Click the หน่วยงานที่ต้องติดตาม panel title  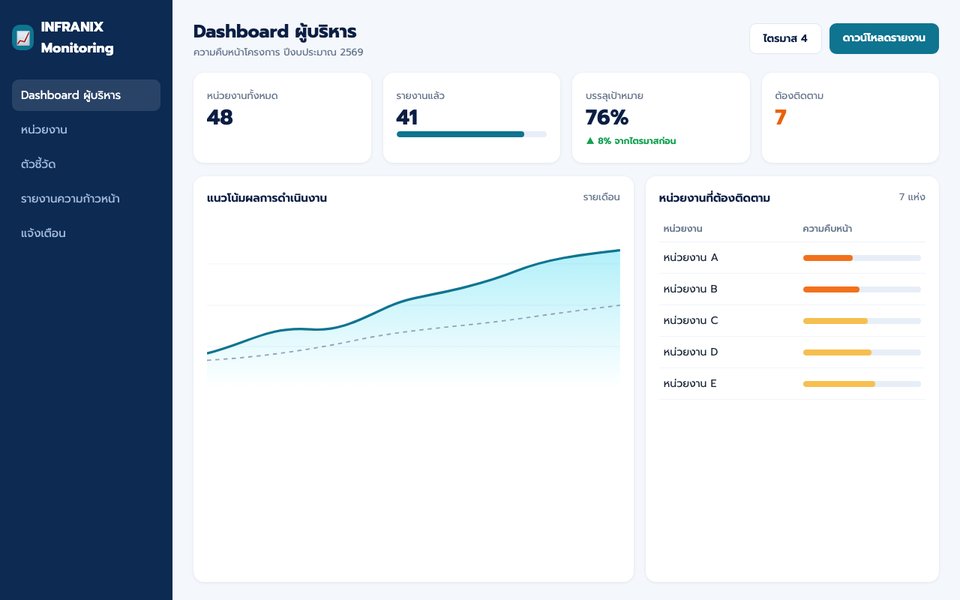point(714,198)
